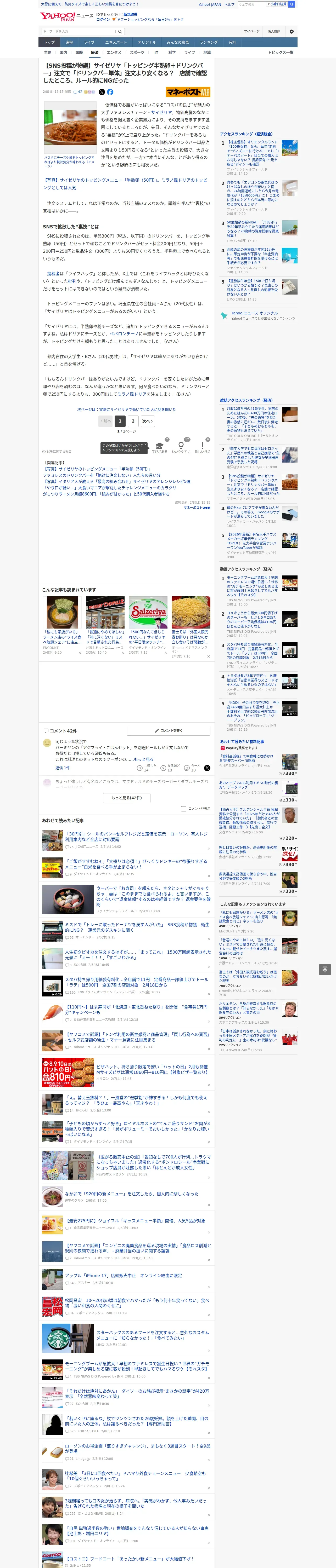Open 【写真】サイゼリヤのトッピングメニュー link in article body
This screenshot has height=1568, width=336.
click(126, 183)
